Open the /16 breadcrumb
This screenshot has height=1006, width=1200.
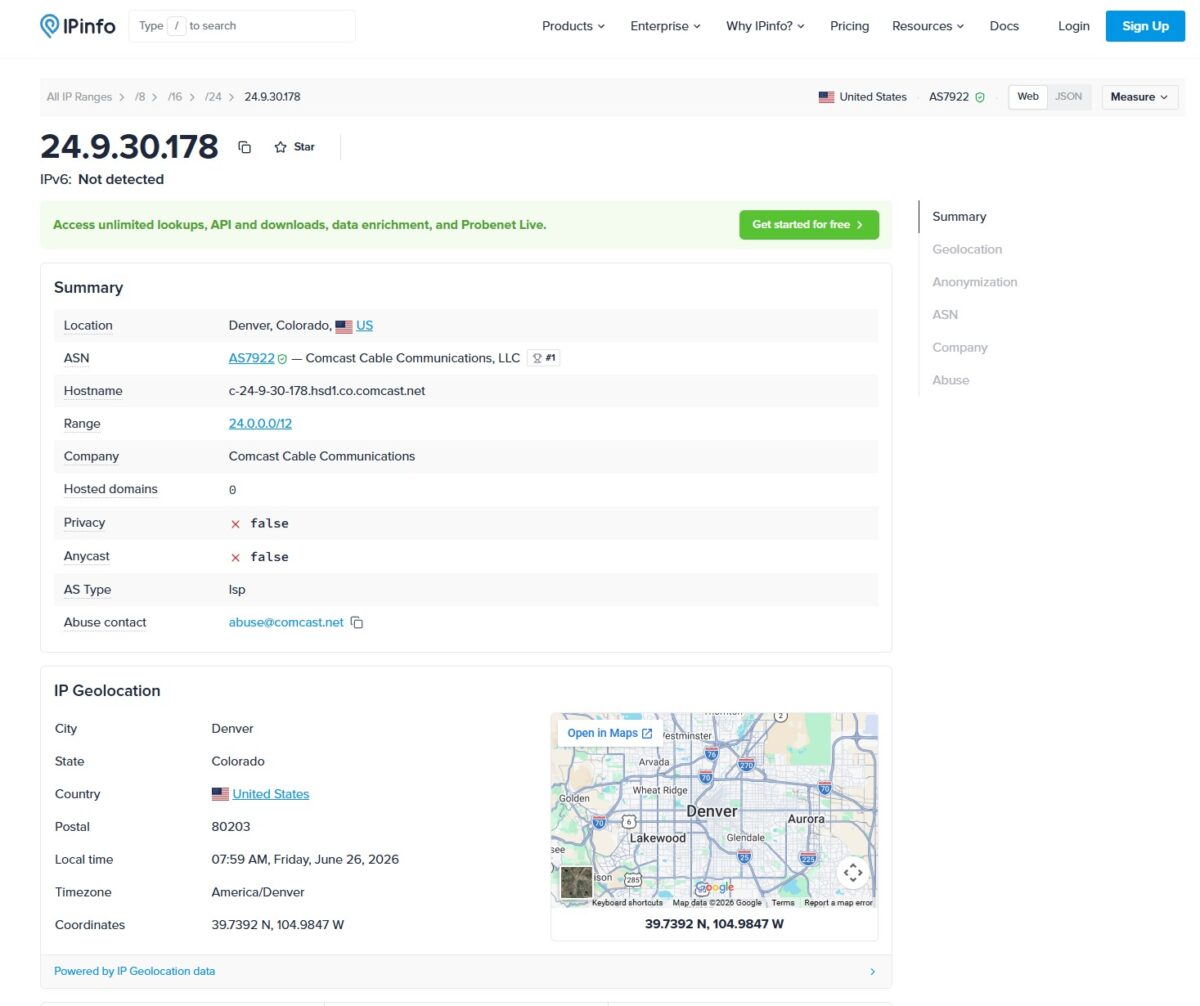coord(175,97)
